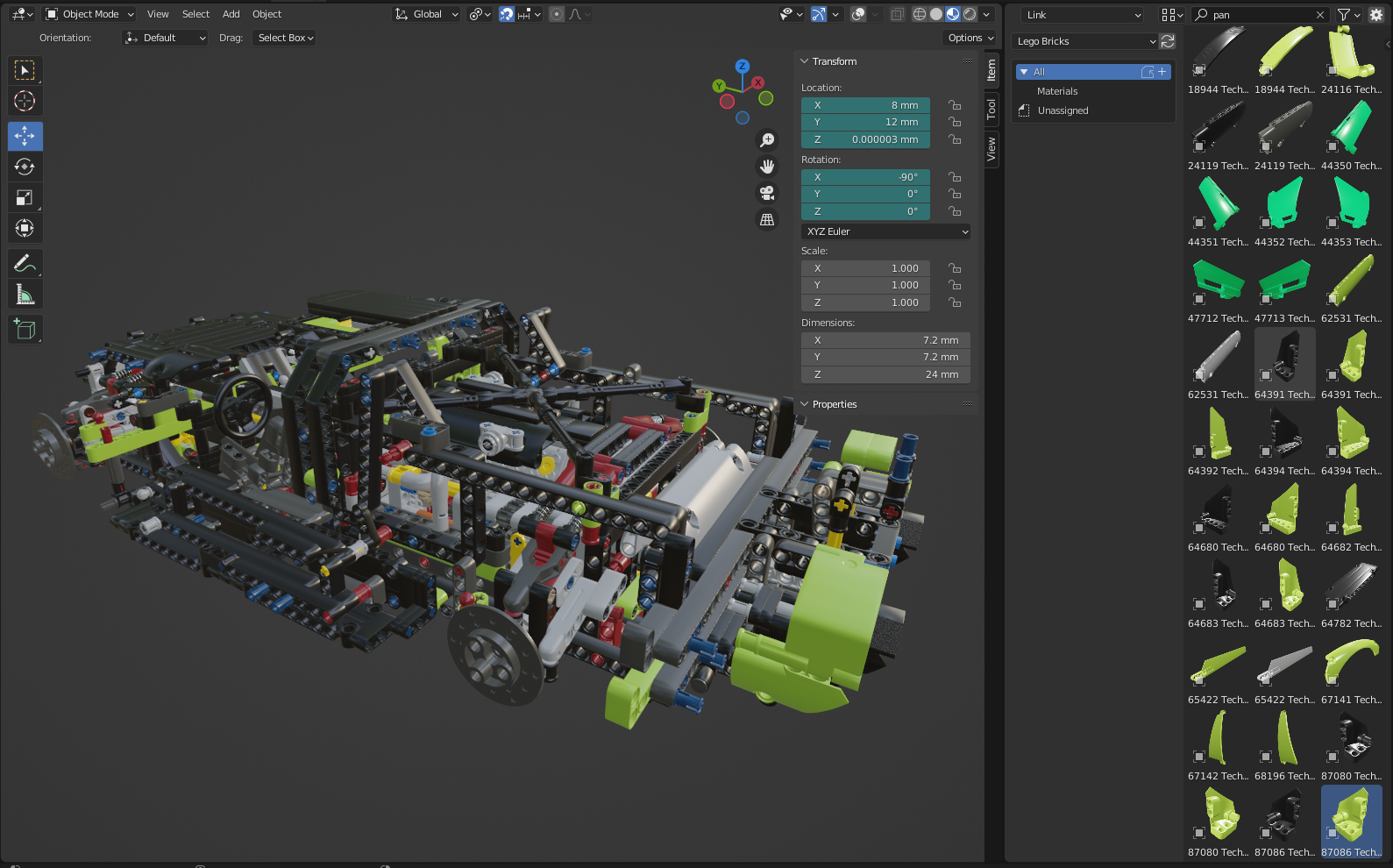Open editor type menu icon
This screenshot has width=1393, height=868.
[x=22, y=14]
